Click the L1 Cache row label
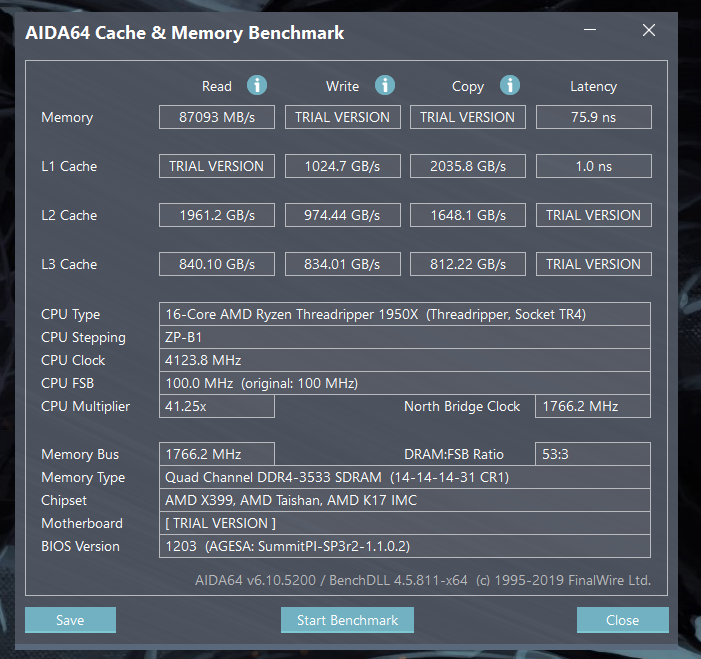This screenshot has width=701, height=659. tap(69, 166)
